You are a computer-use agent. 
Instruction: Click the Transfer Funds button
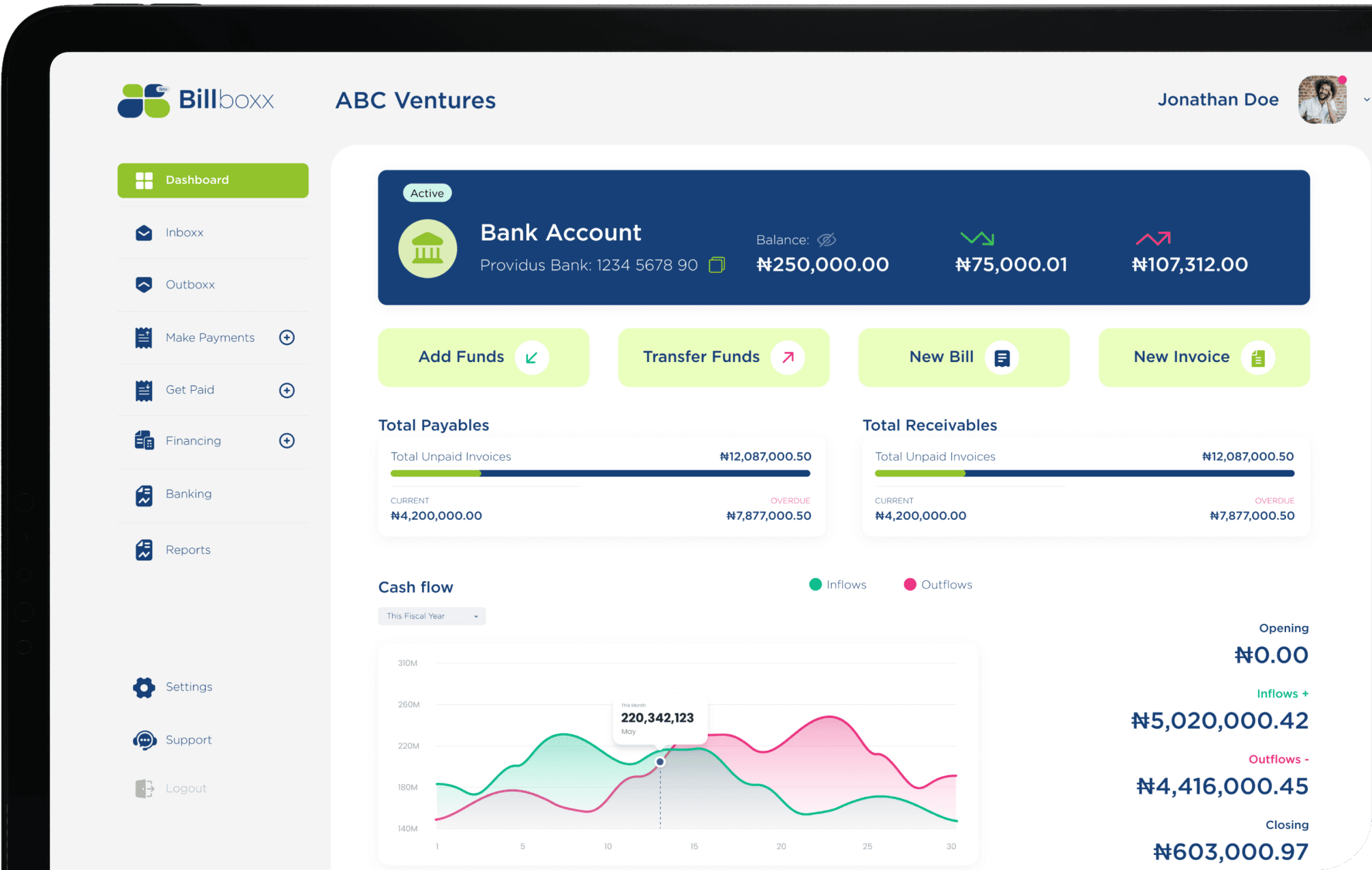tap(724, 357)
